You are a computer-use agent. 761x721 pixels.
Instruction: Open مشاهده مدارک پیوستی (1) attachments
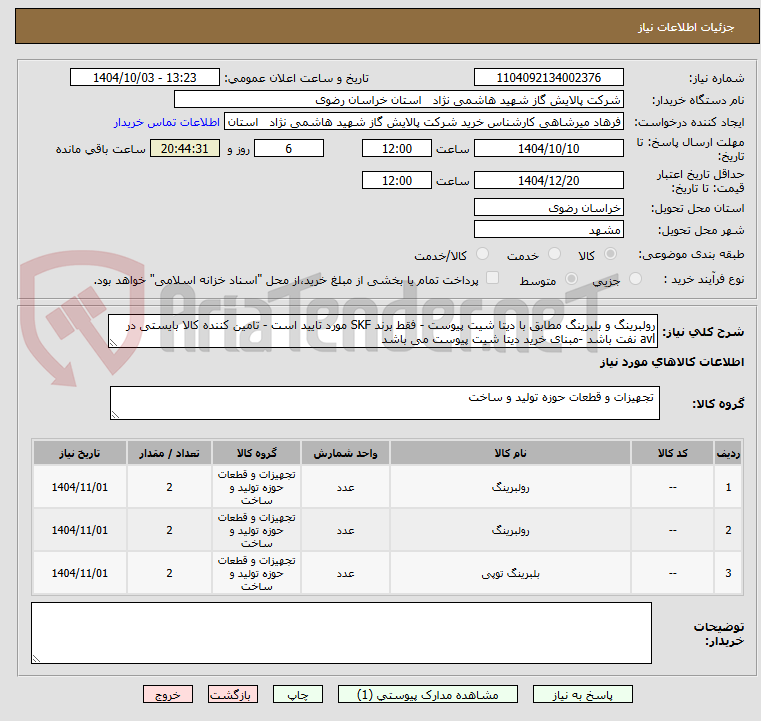pyautogui.click(x=428, y=694)
